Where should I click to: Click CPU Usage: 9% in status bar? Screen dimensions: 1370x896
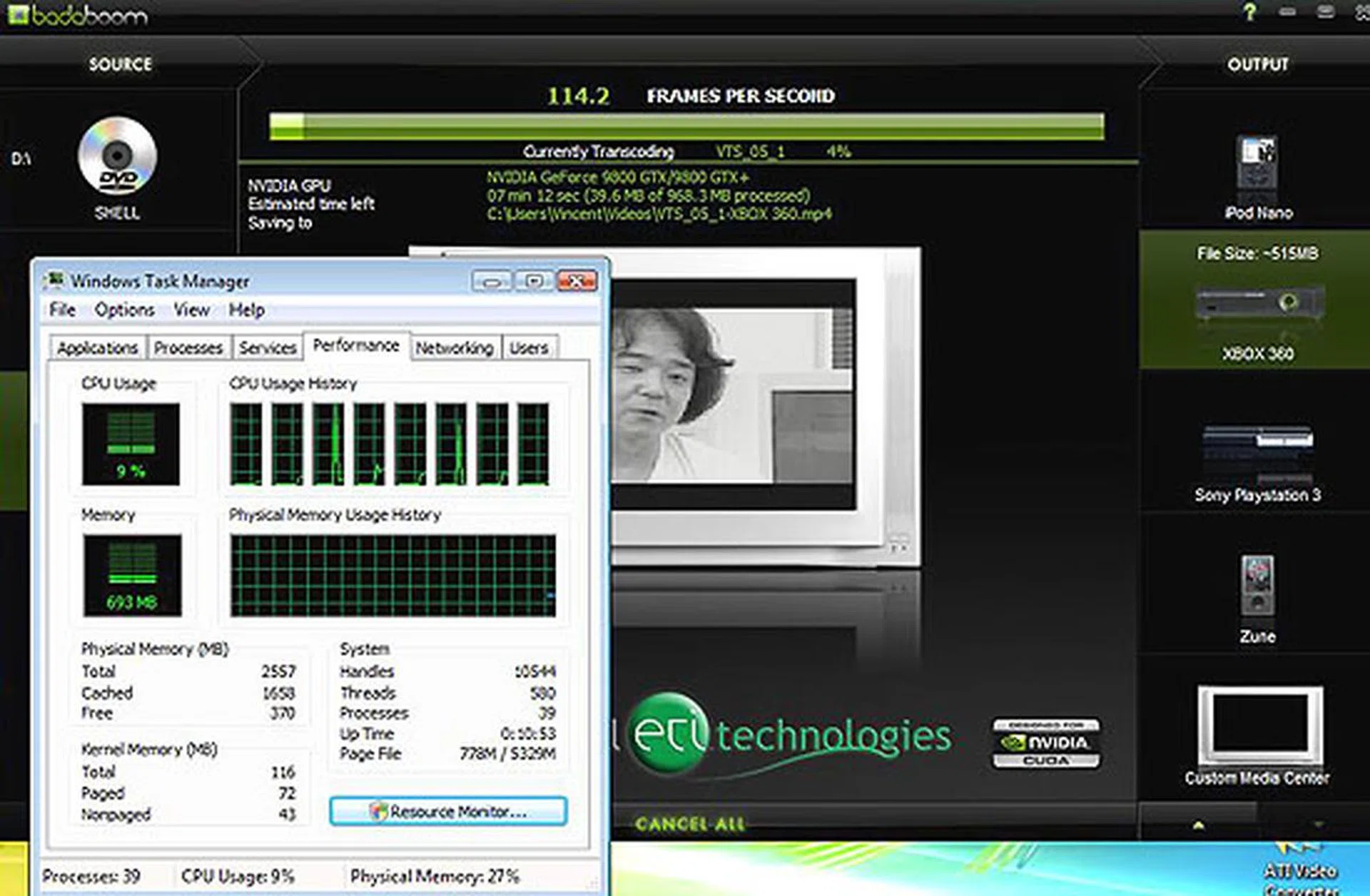point(238,876)
